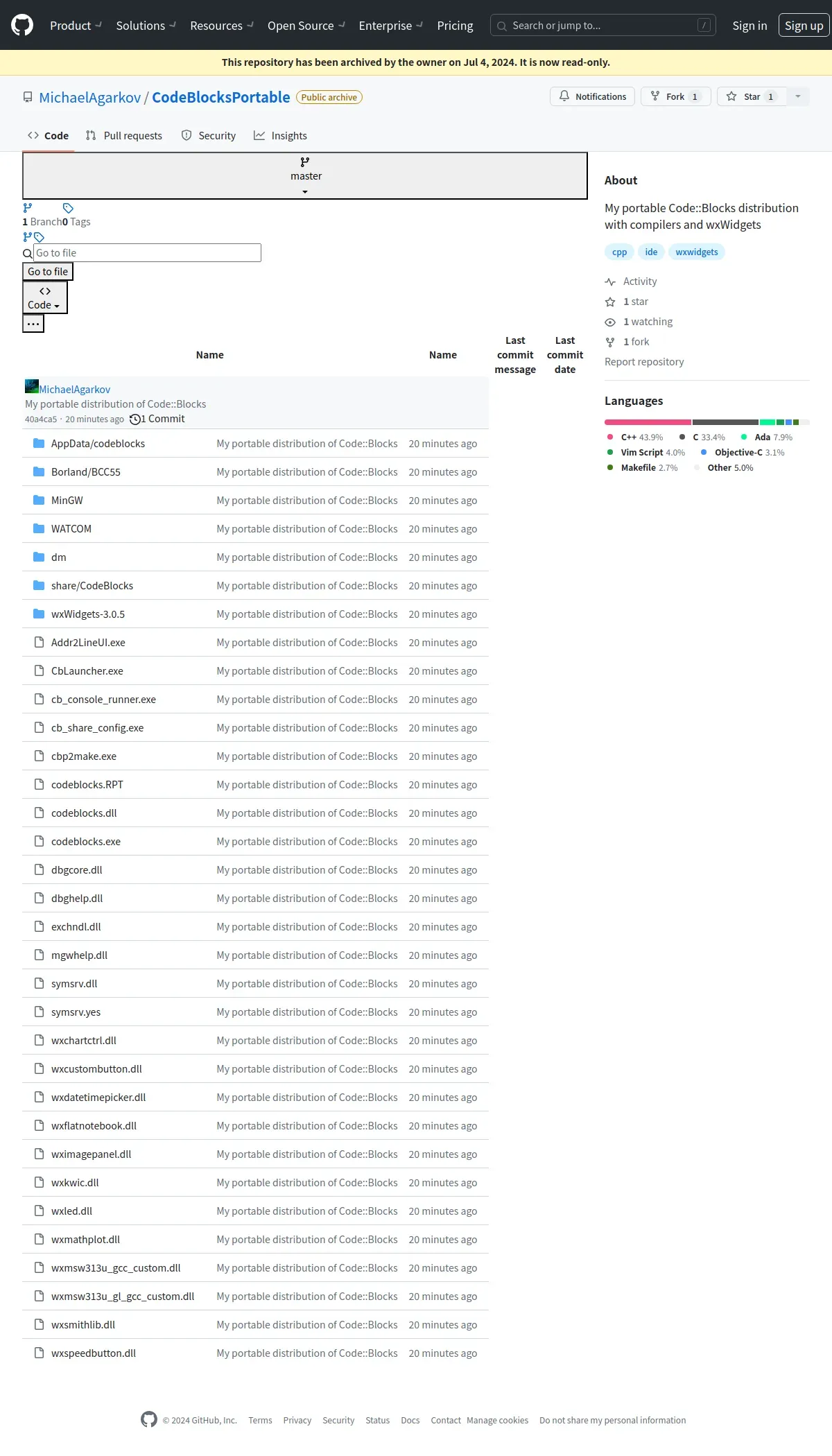Click the wxwidgets topic tag
Screen dimensions: 832x1456
coord(697,252)
